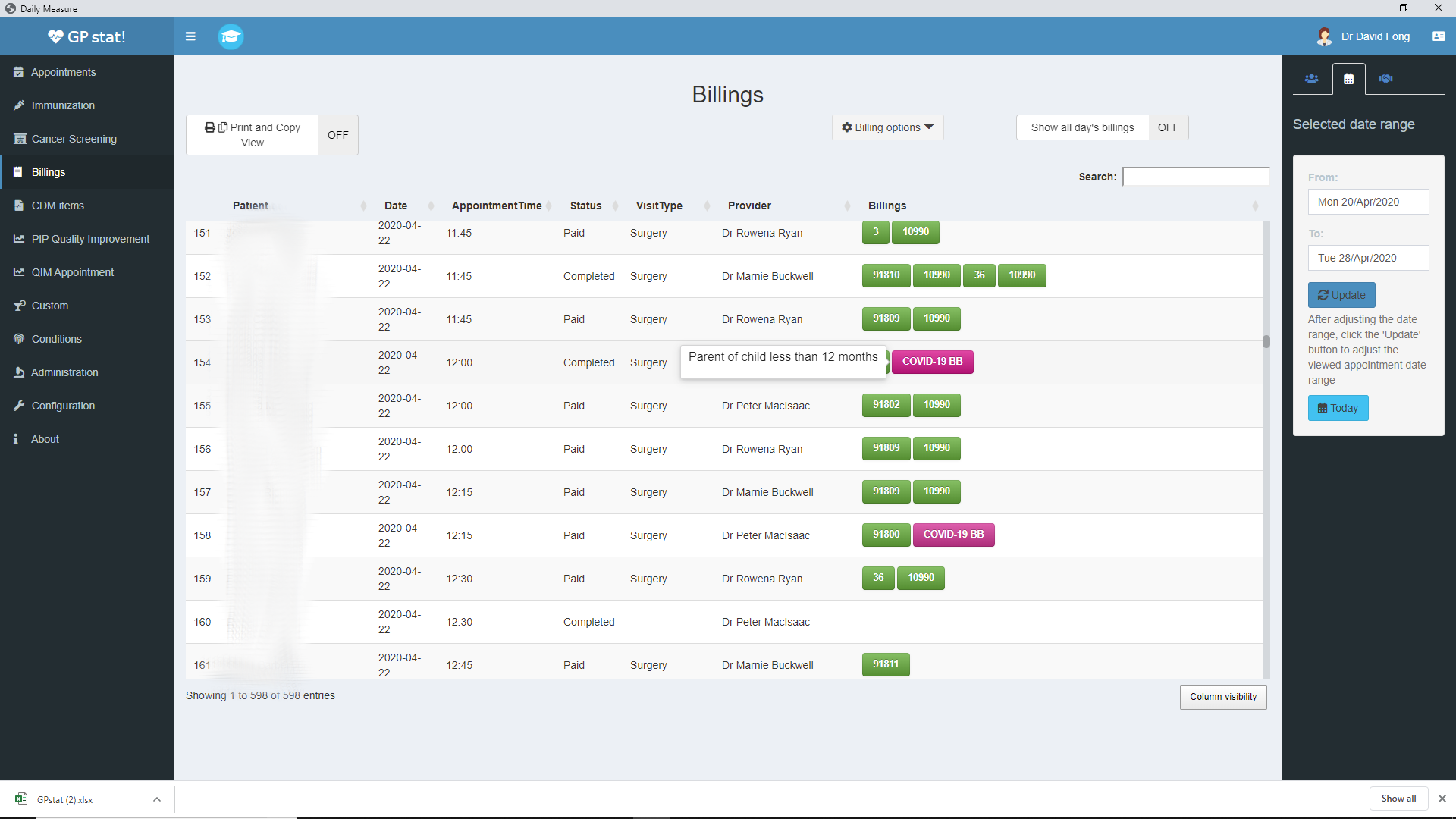Click the pink COVID-19 BB badge in row 158

953,535
